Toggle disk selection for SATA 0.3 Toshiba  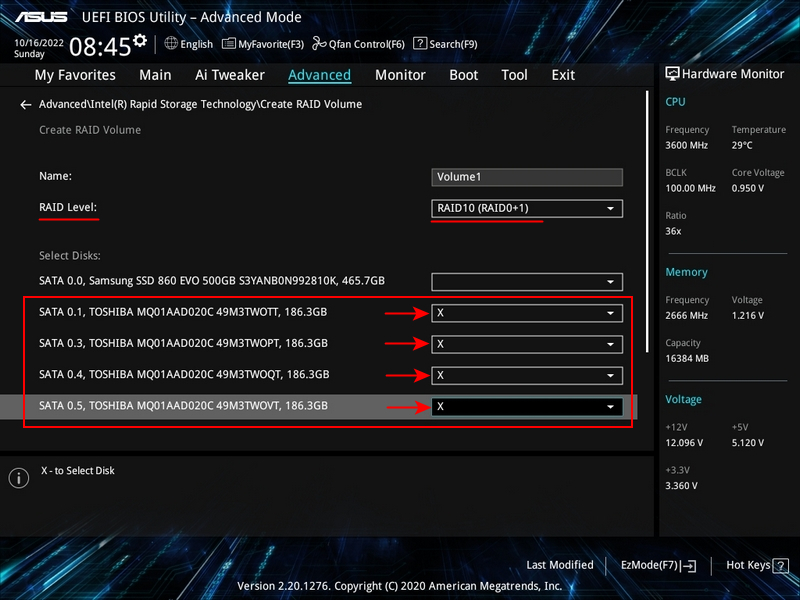coord(527,344)
